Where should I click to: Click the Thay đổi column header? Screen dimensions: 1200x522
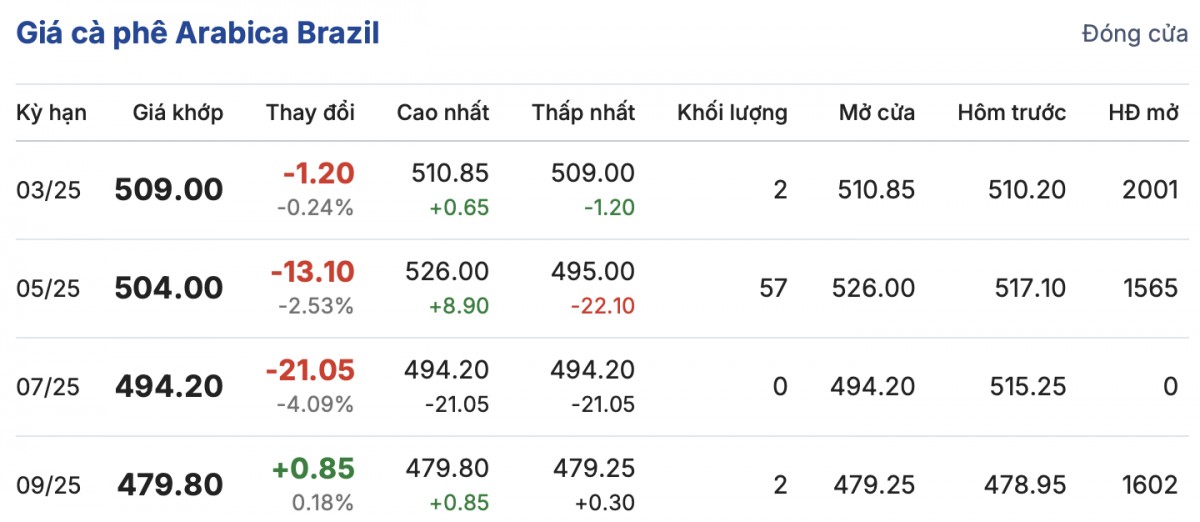tap(310, 113)
